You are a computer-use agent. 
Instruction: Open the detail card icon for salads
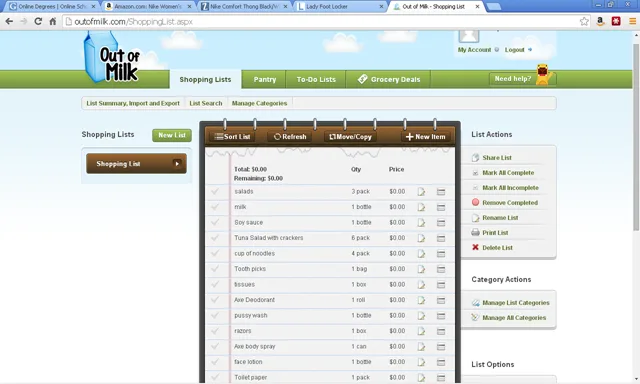coord(441,192)
